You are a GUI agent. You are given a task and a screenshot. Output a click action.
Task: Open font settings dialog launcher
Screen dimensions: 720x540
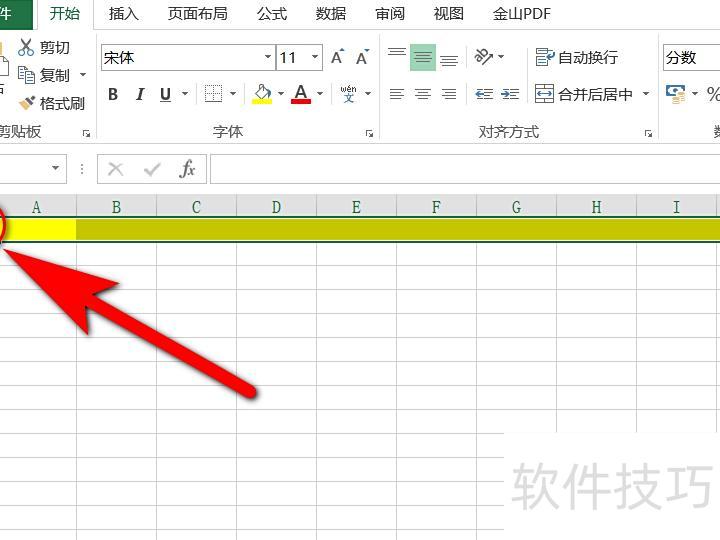[x=369, y=134]
